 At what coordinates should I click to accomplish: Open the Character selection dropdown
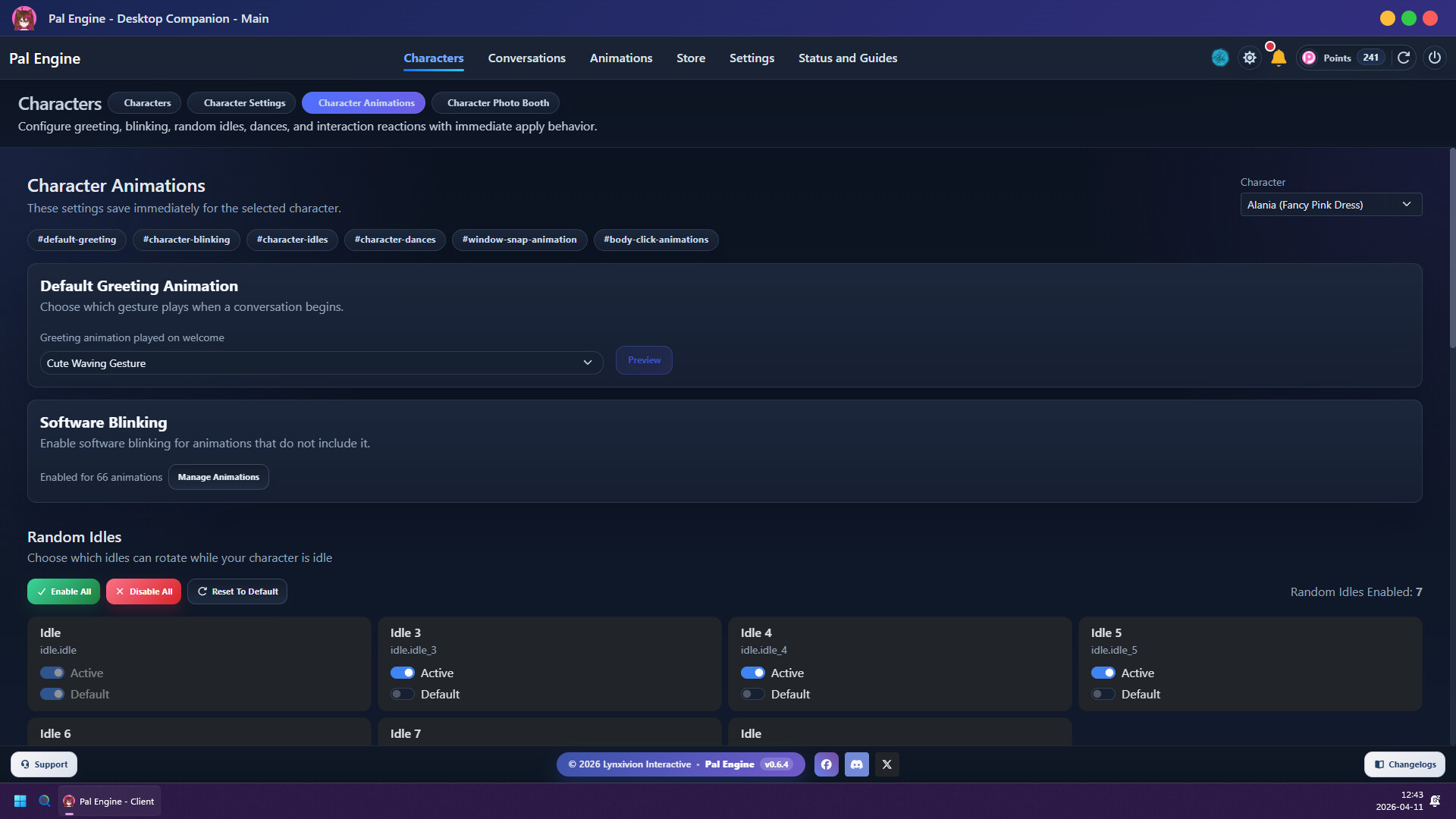1331,205
